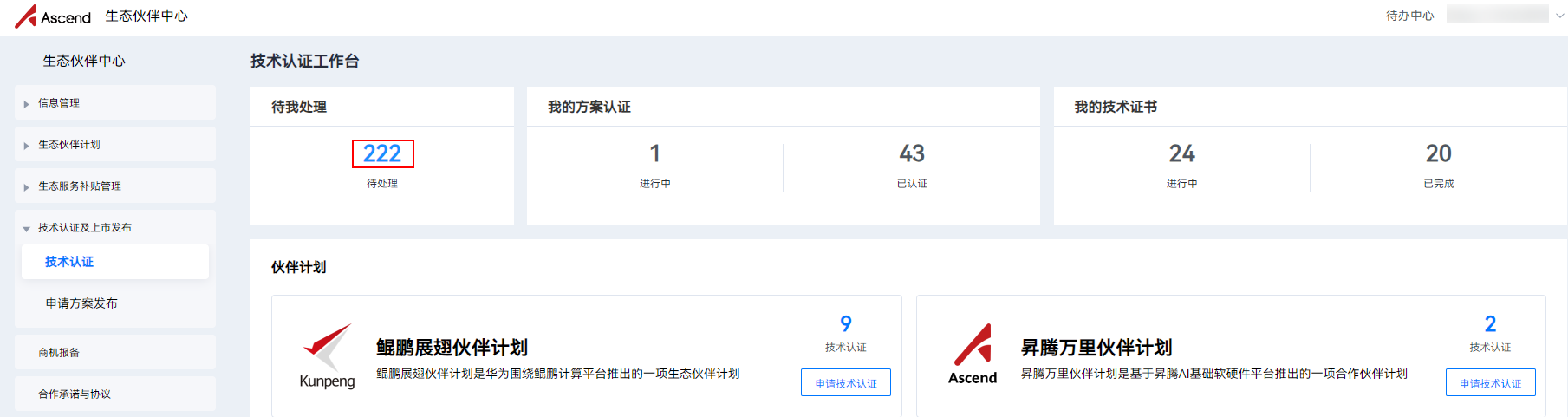The image size is (1568, 417).
Task: Click the 待我处理 card heading
Action: (299, 107)
